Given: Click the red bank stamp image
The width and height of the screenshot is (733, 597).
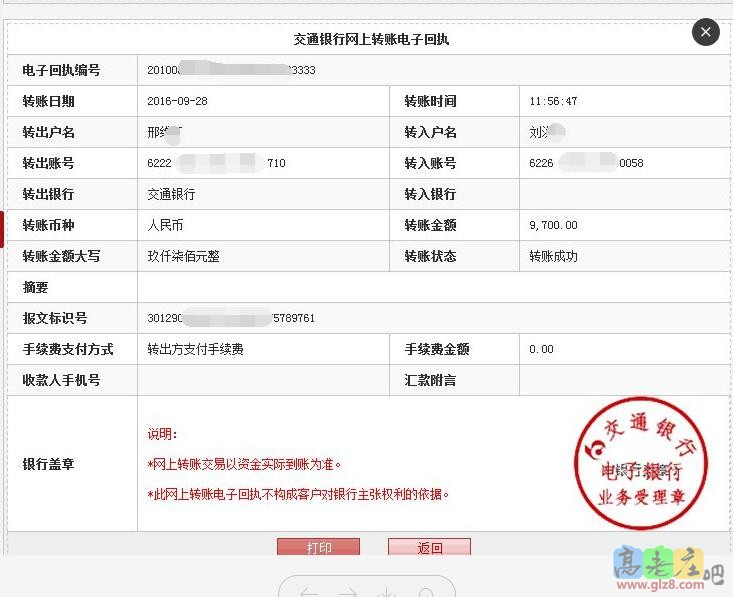Looking at the screenshot, I should [x=641, y=463].
